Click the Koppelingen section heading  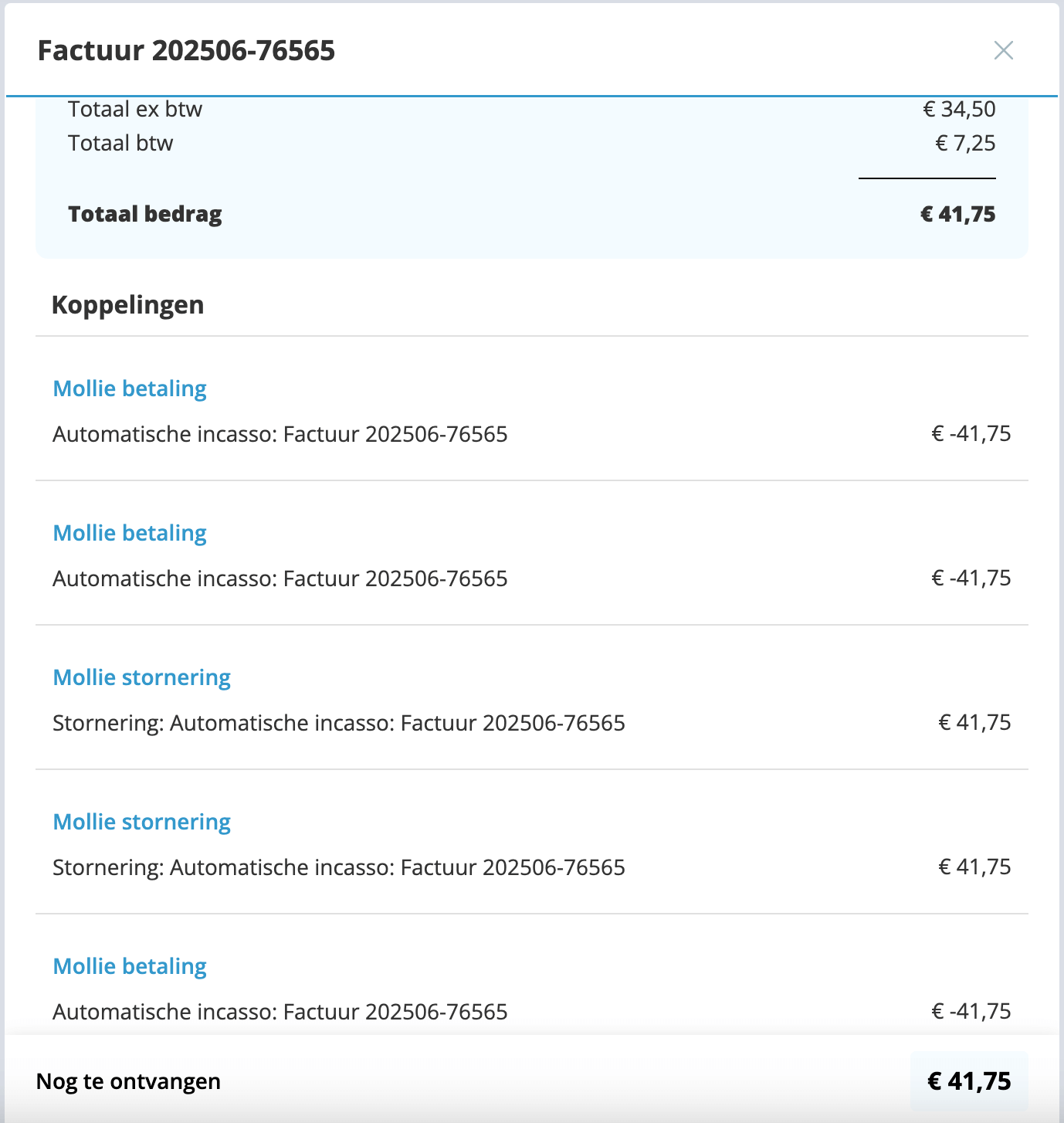pos(128,305)
